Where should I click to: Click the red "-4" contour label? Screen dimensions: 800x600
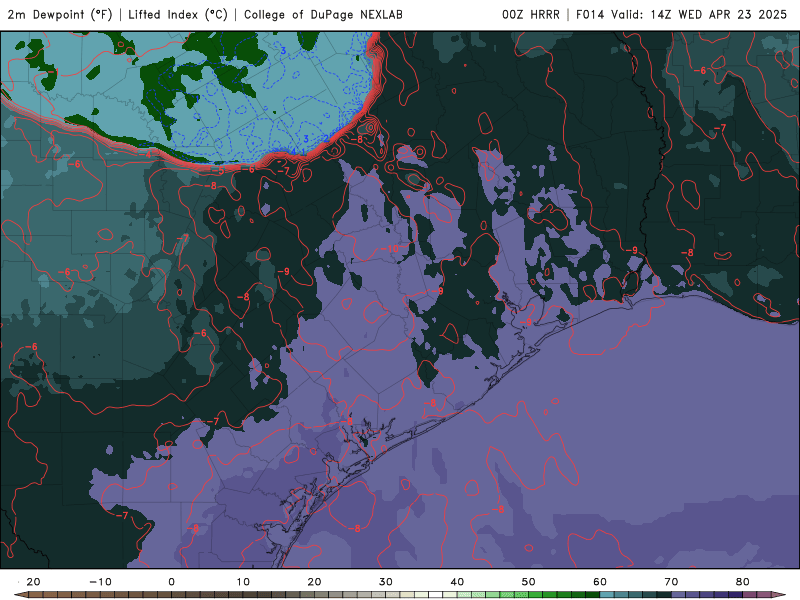[147, 154]
